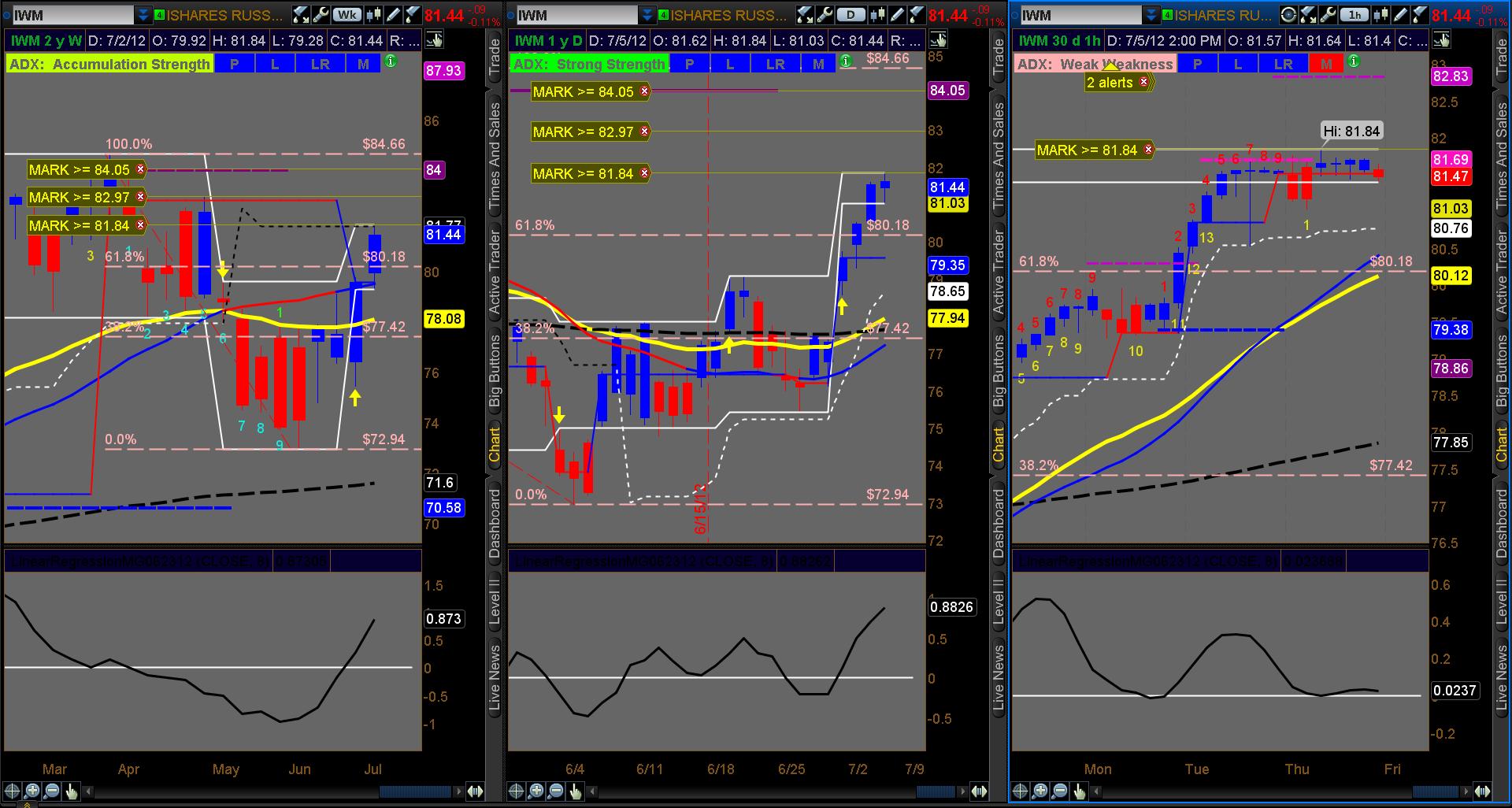The height and width of the screenshot is (808, 1512).
Task: Toggle the P indicator label in weekly chart
Action: pos(234,64)
